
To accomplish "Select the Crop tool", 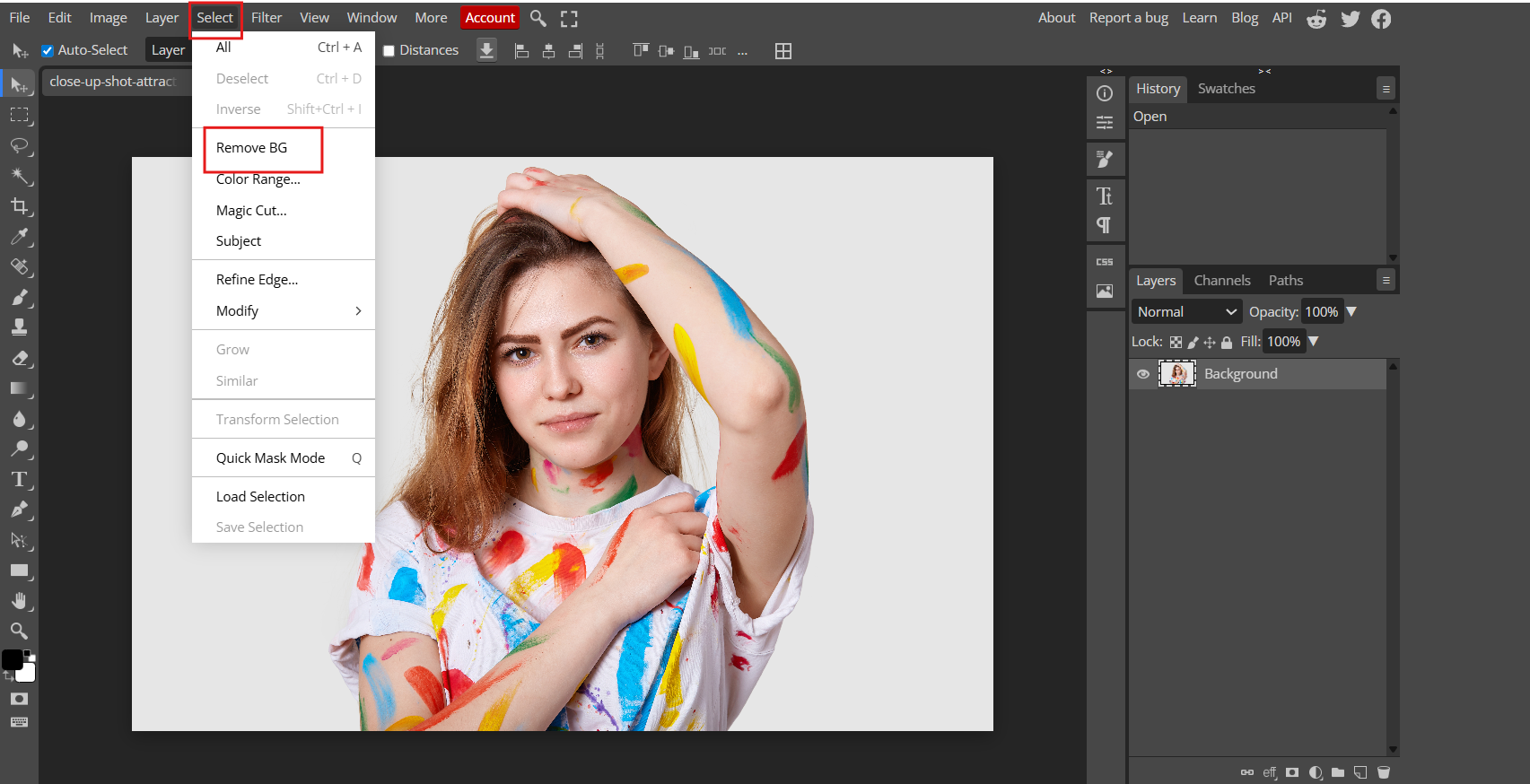I will point(19,206).
